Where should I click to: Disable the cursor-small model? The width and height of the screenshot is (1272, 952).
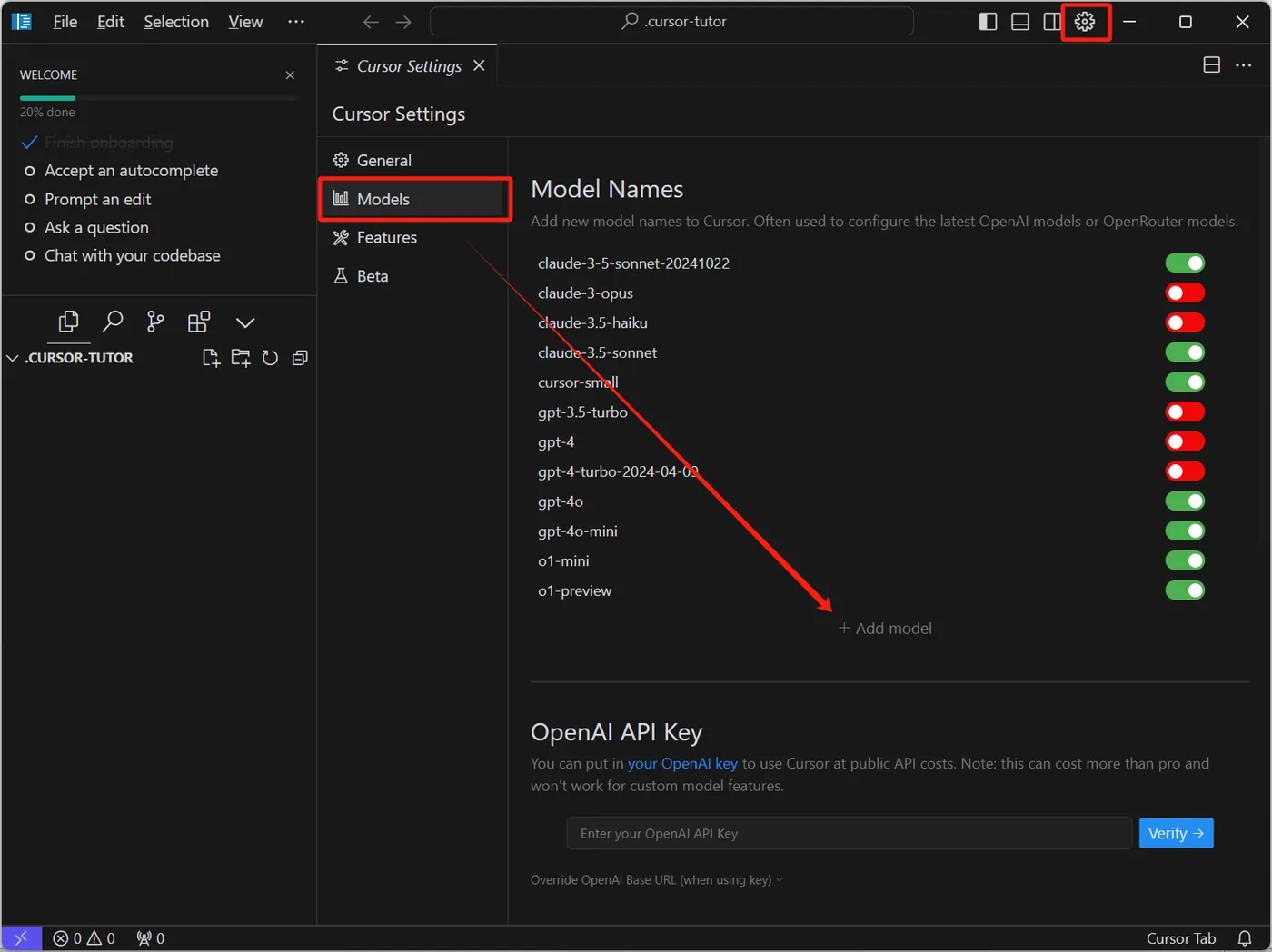coord(1185,382)
